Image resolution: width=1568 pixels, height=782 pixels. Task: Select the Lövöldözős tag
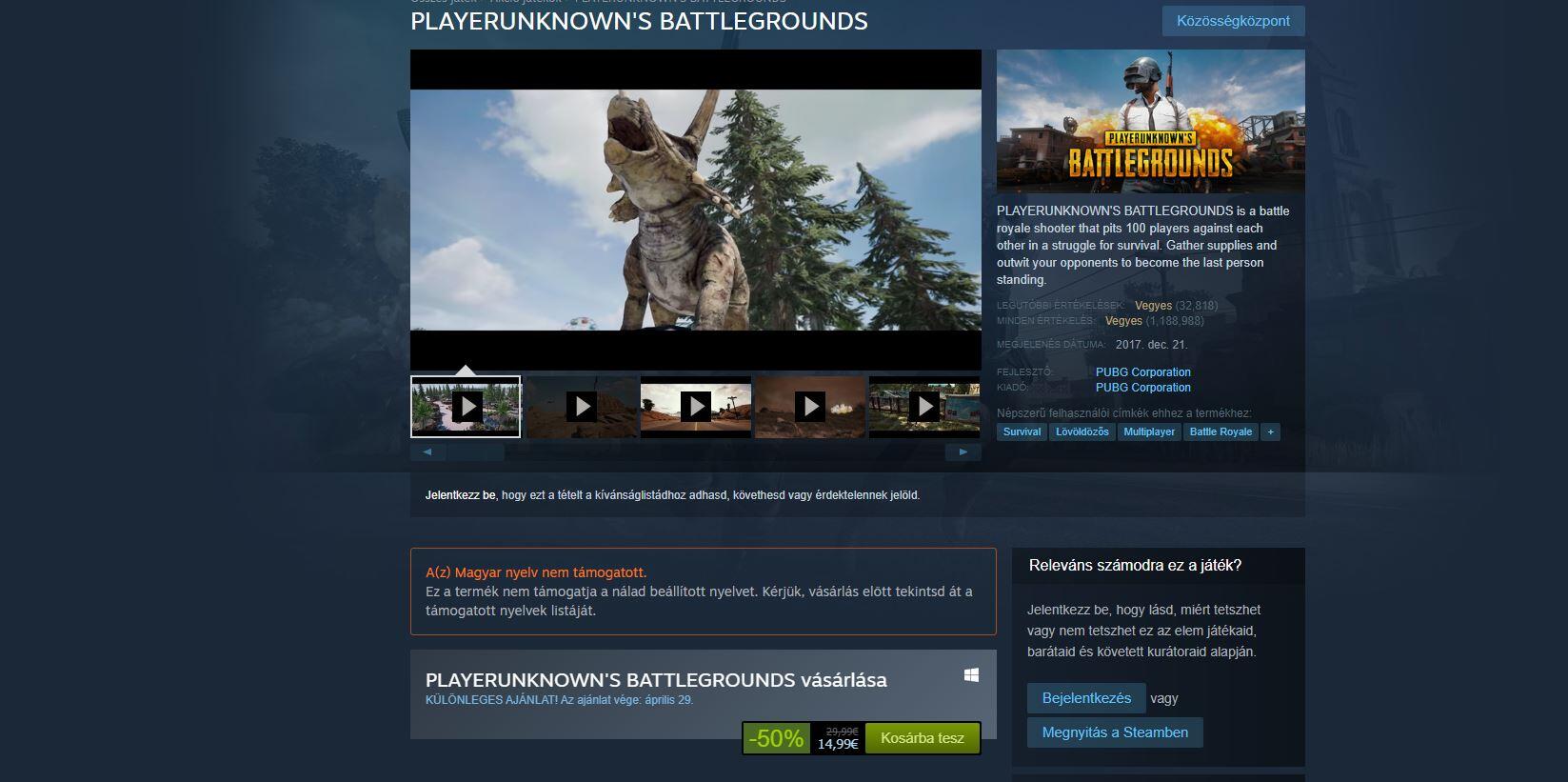pyautogui.click(x=1082, y=431)
